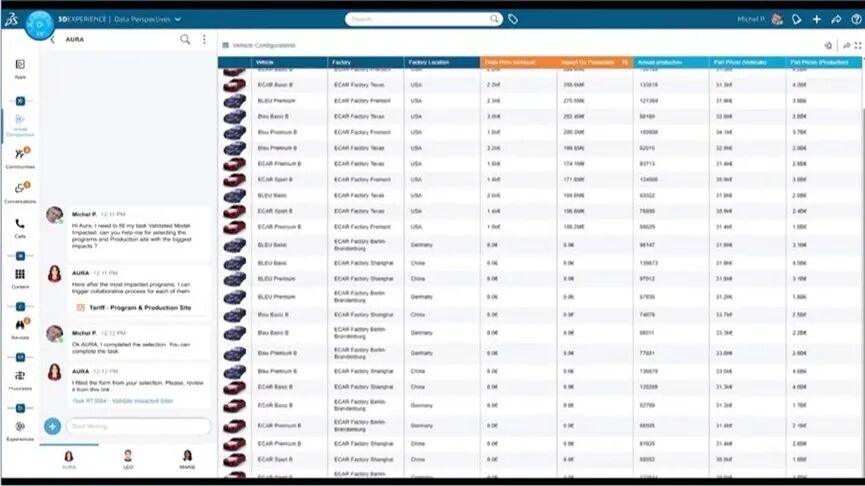This screenshot has height=486, width=865.
Task: Open the Michel P. profile avatar in the top bar
Action: pyautogui.click(x=777, y=19)
